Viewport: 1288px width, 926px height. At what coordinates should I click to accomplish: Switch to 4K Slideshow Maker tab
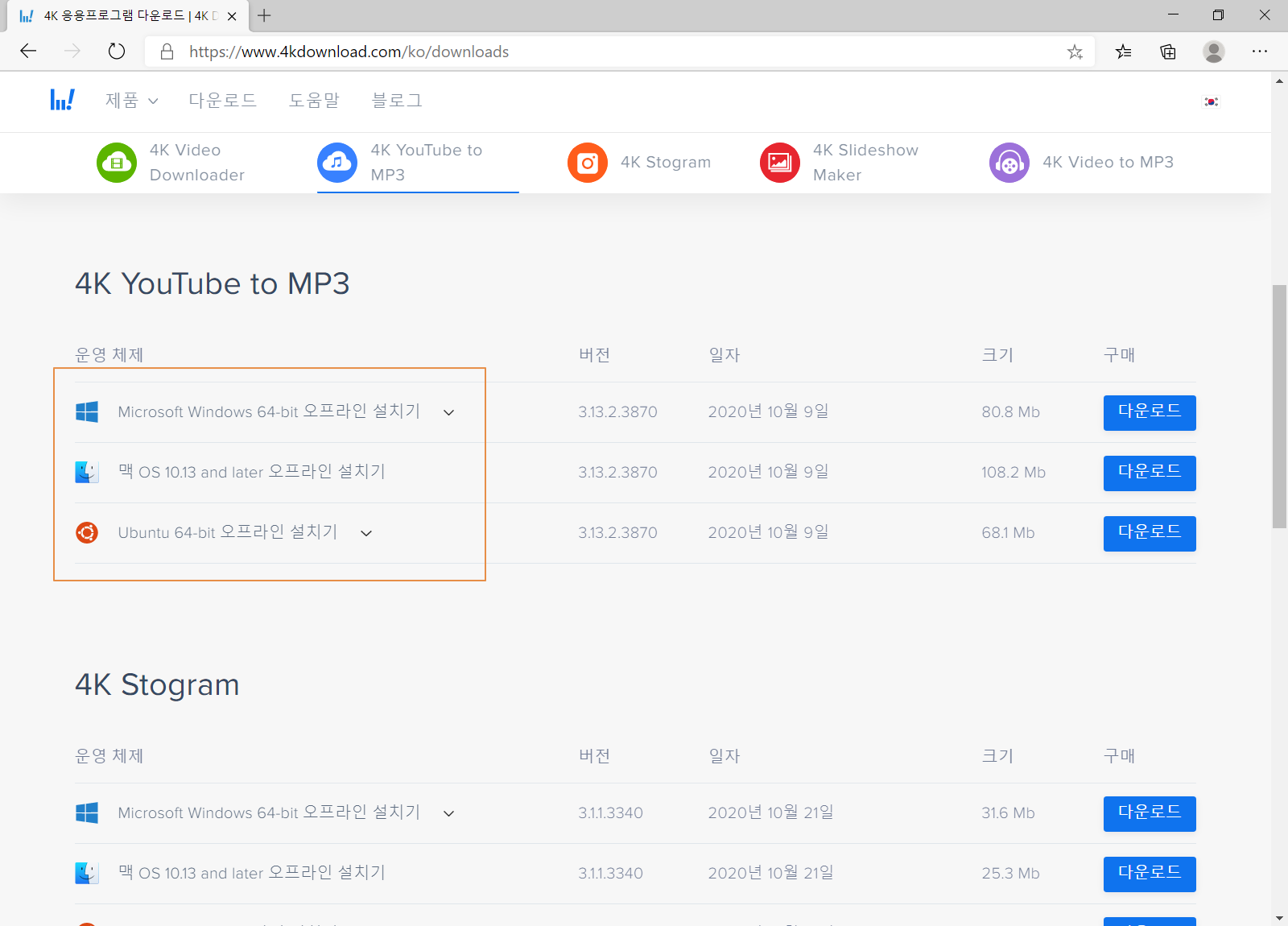[839, 163]
